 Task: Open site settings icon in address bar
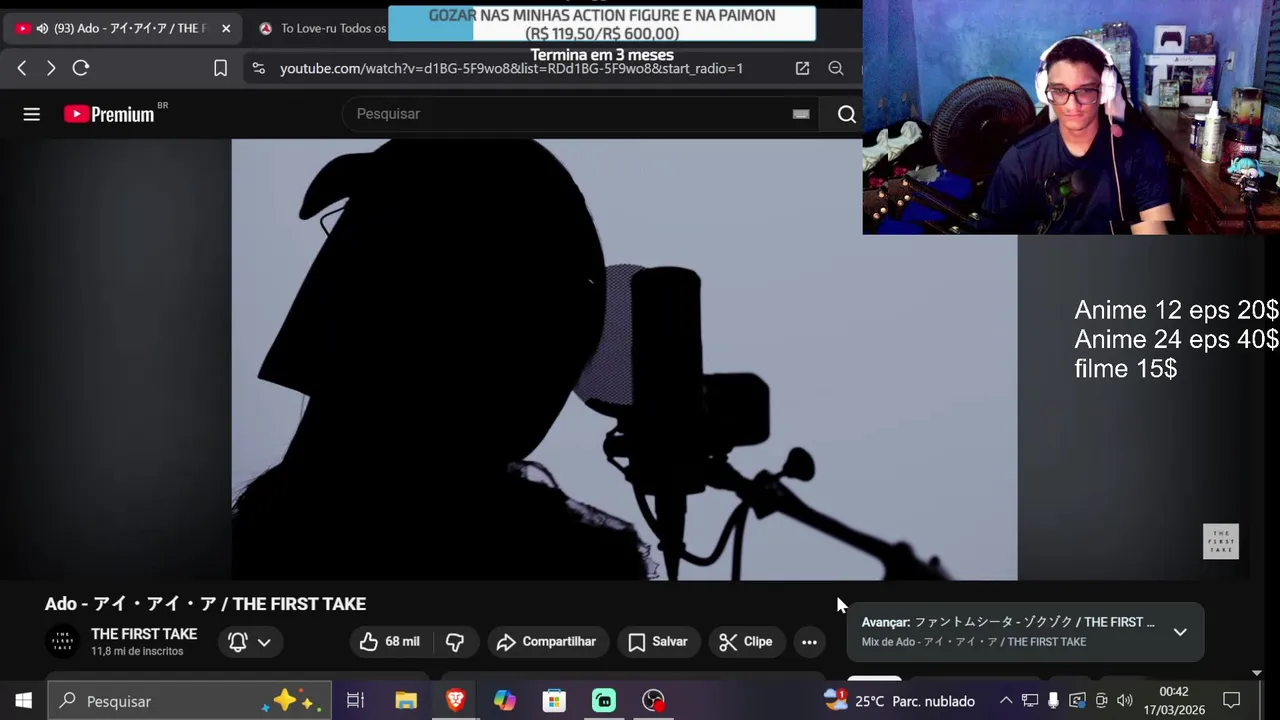click(259, 68)
